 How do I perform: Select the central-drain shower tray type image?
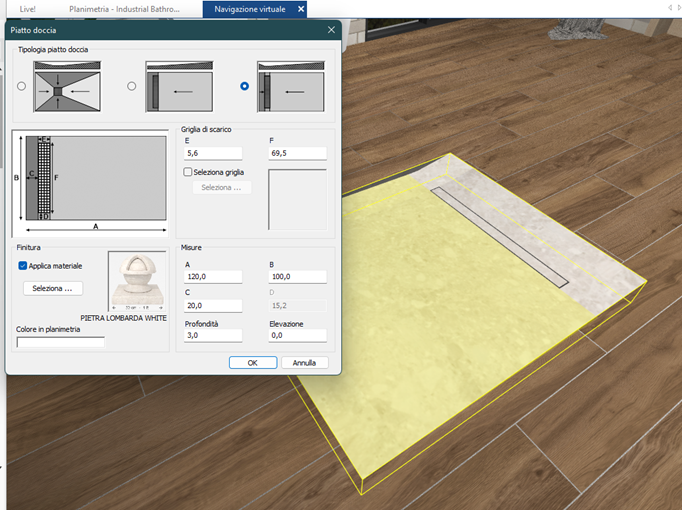67,87
